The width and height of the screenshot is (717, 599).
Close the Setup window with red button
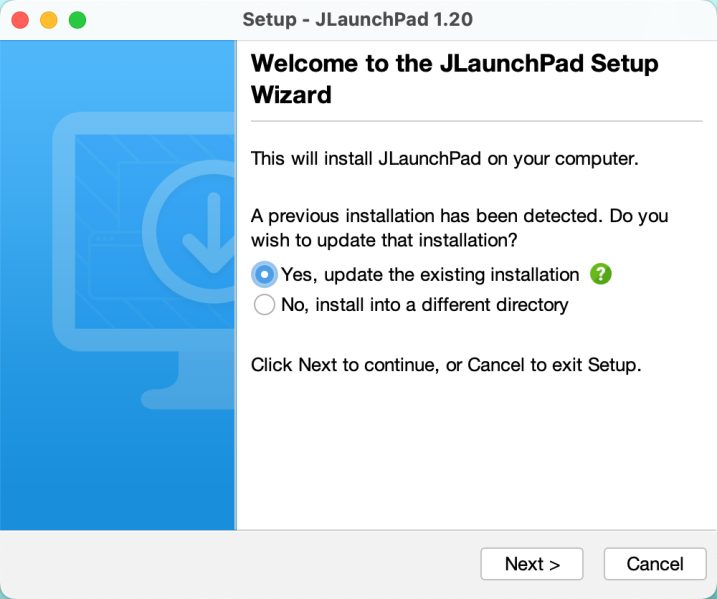(20, 20)
